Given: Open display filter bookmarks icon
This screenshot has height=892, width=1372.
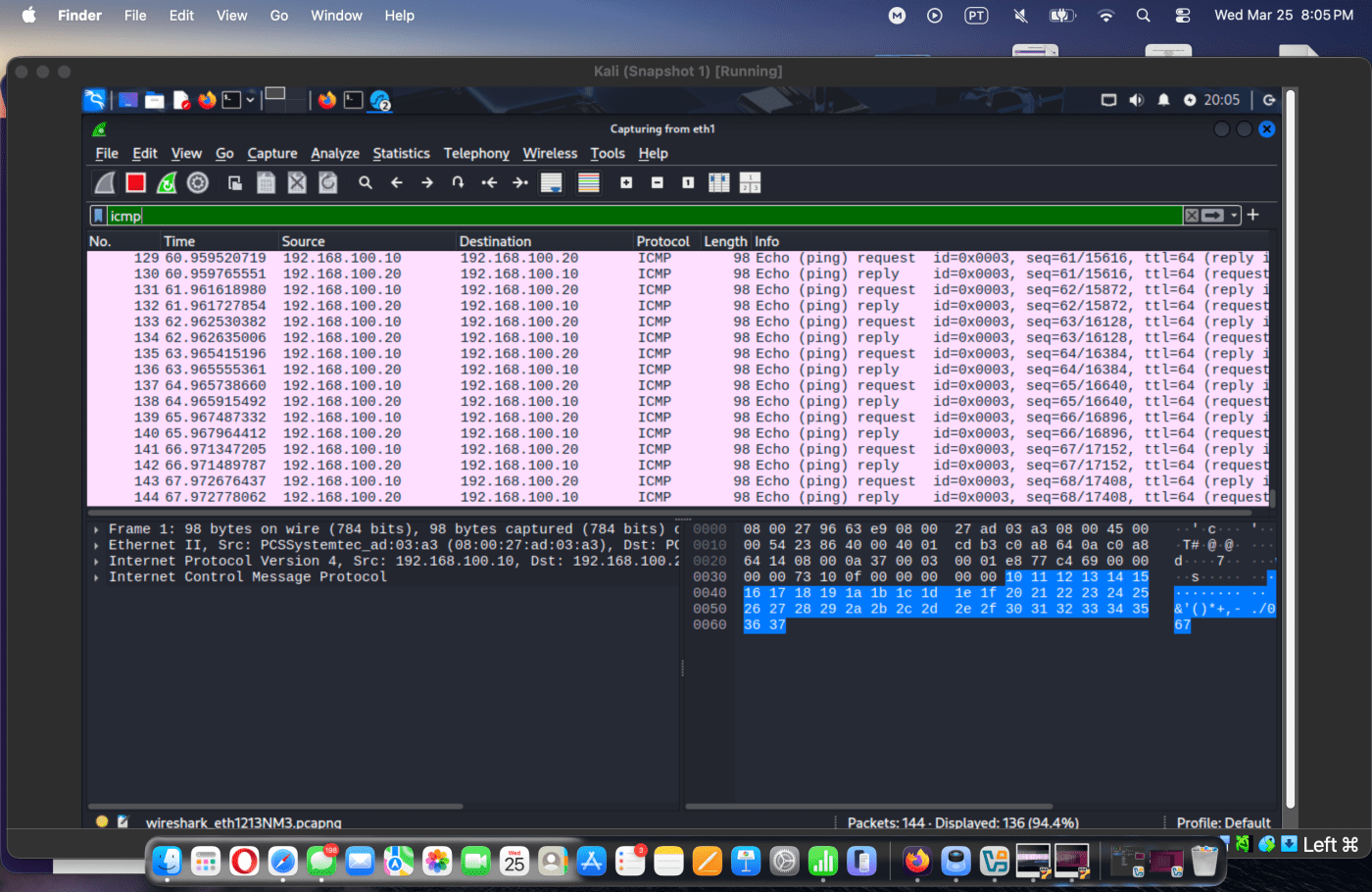Looking at the screenshot, I should click(99, 216).
